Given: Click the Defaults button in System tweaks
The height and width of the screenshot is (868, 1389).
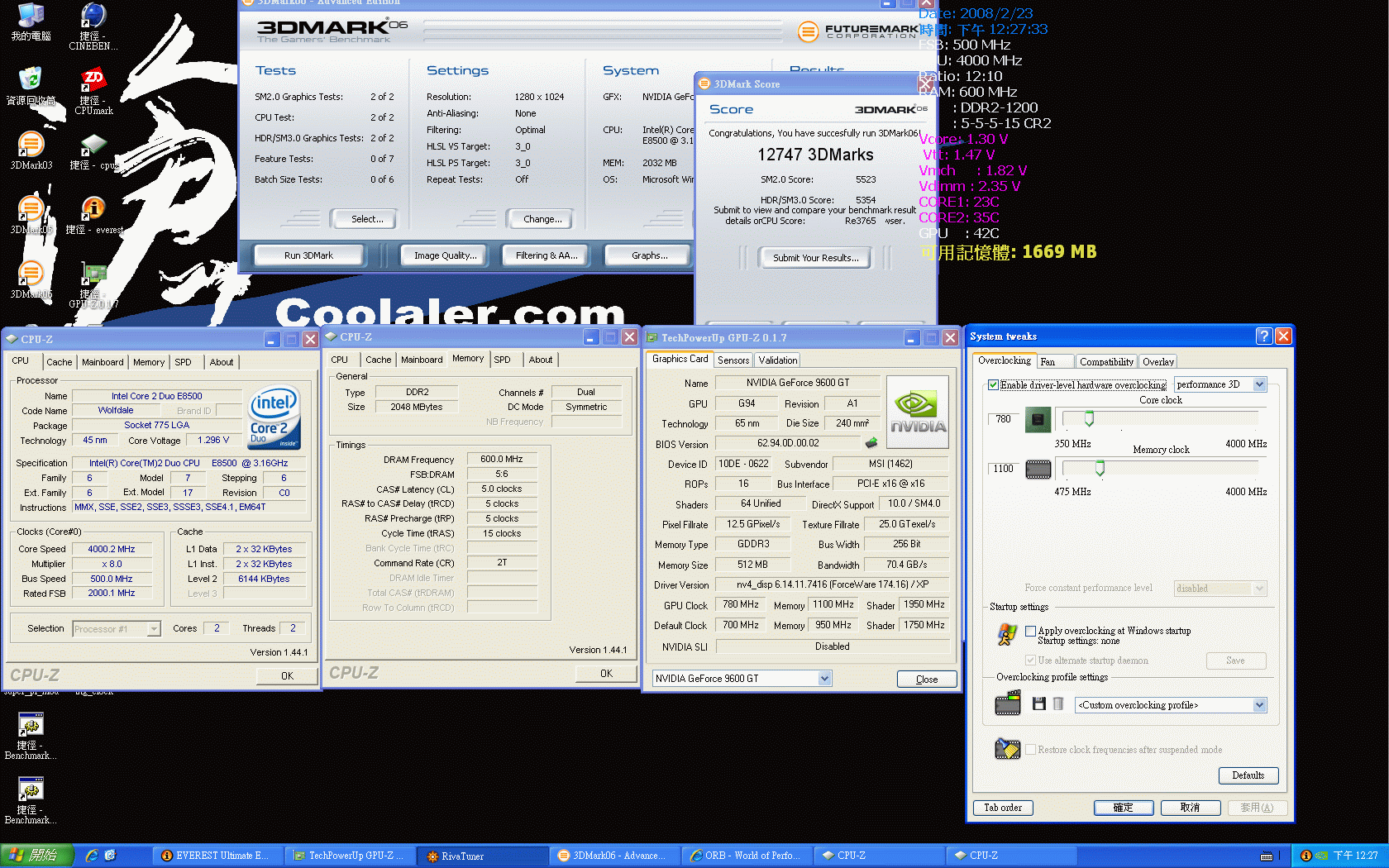Looking at the screenshot, I should 1248,775.
